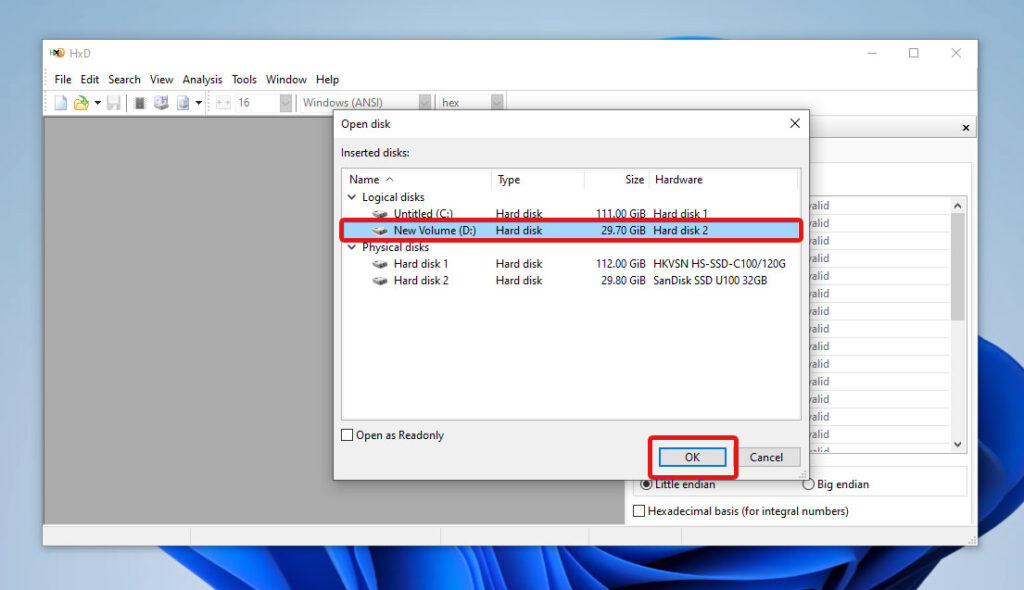Viewport: 1024px width, 590px height.
Task: Click the drive icon beside physical Hard disk 2
Action: click(380, 281)
